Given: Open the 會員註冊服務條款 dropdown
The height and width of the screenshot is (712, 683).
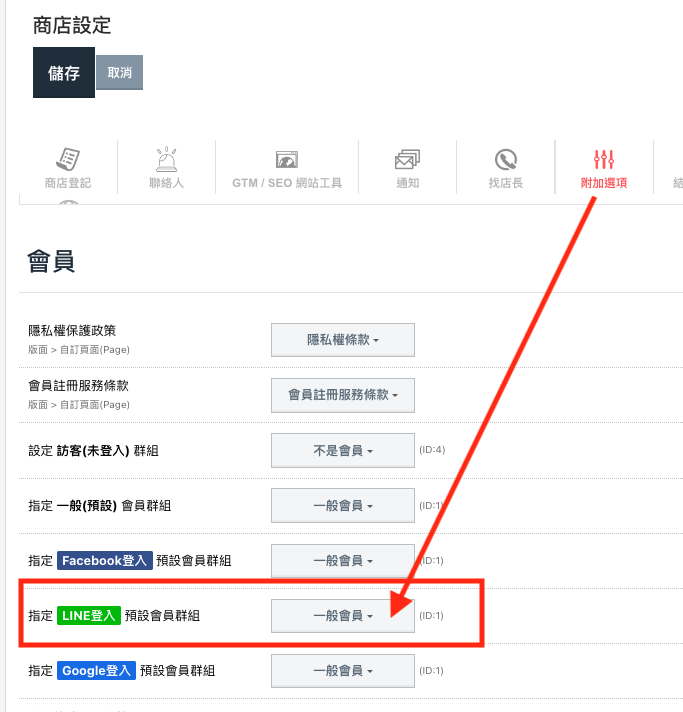Looking at the screenshot, I should 343,395.
